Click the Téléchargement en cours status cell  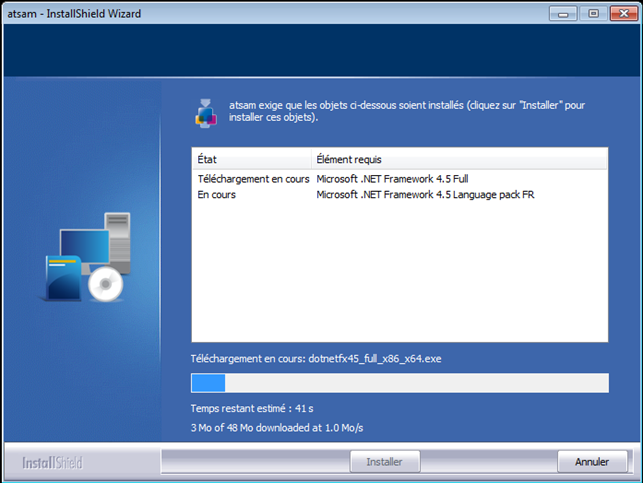253,179
